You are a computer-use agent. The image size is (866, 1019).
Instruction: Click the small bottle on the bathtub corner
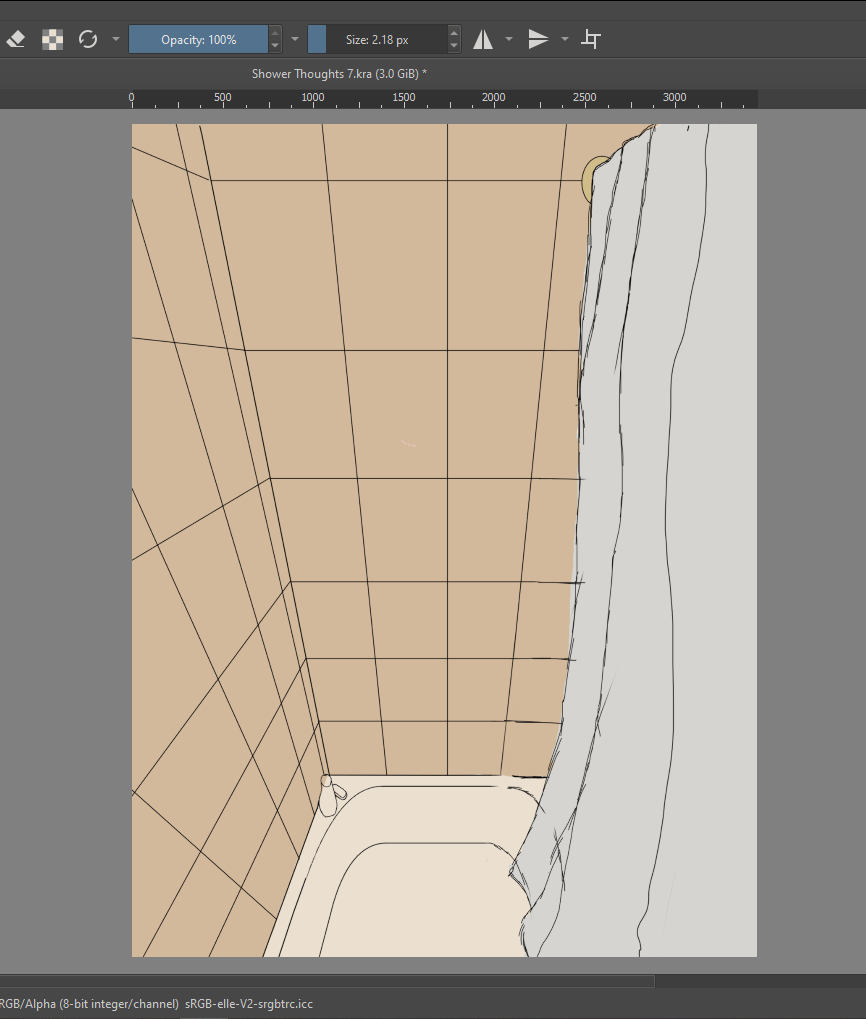click(329, 796)
